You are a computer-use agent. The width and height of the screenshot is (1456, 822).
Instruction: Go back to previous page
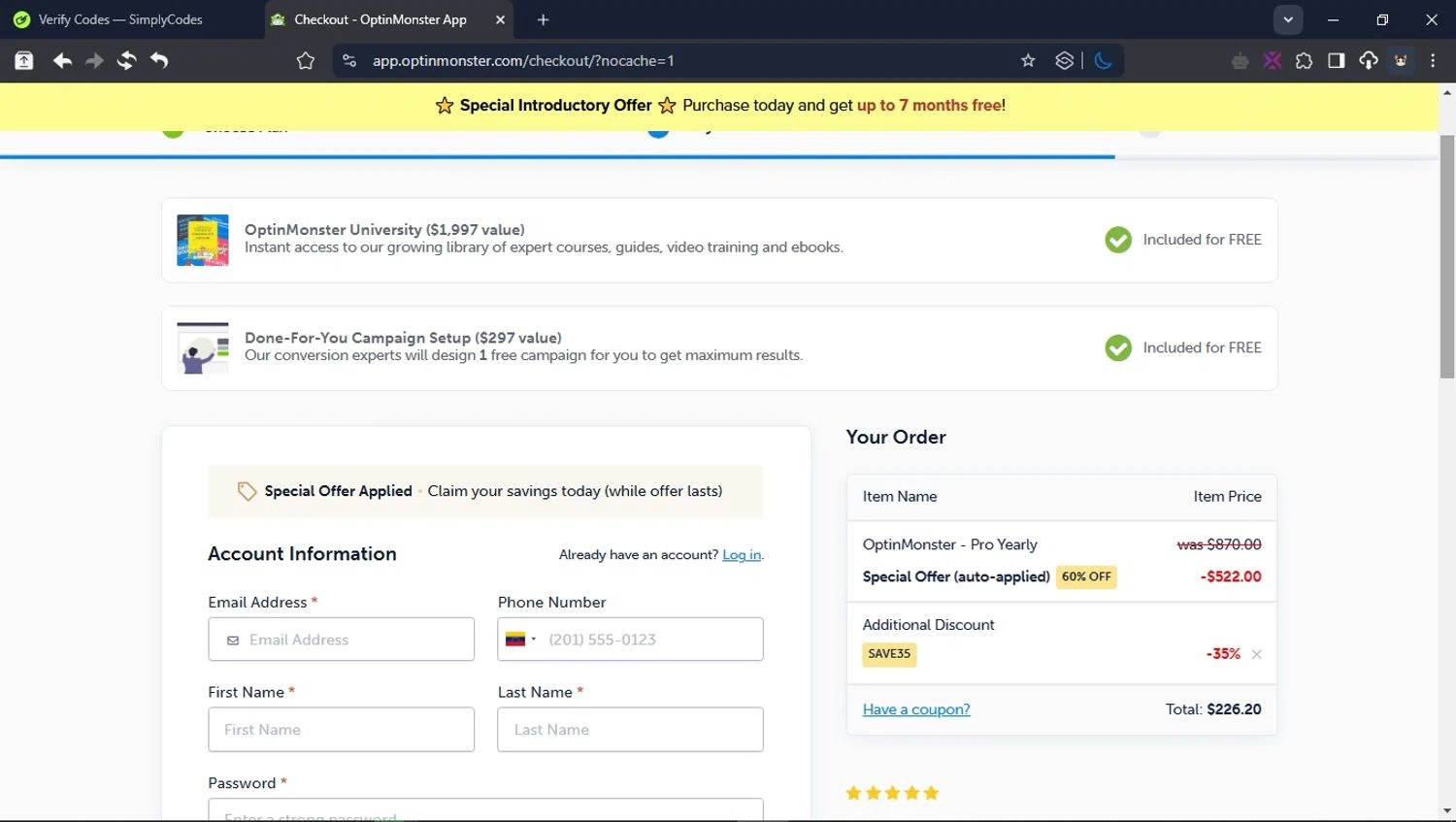(62, 61)
